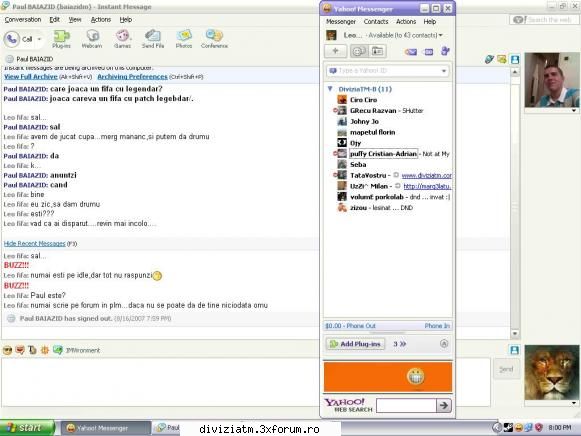Send a Buzz with the Buzz icon
Image resolution: width=581 pixels, height=436 pixels.
click(x=44, y=350)
